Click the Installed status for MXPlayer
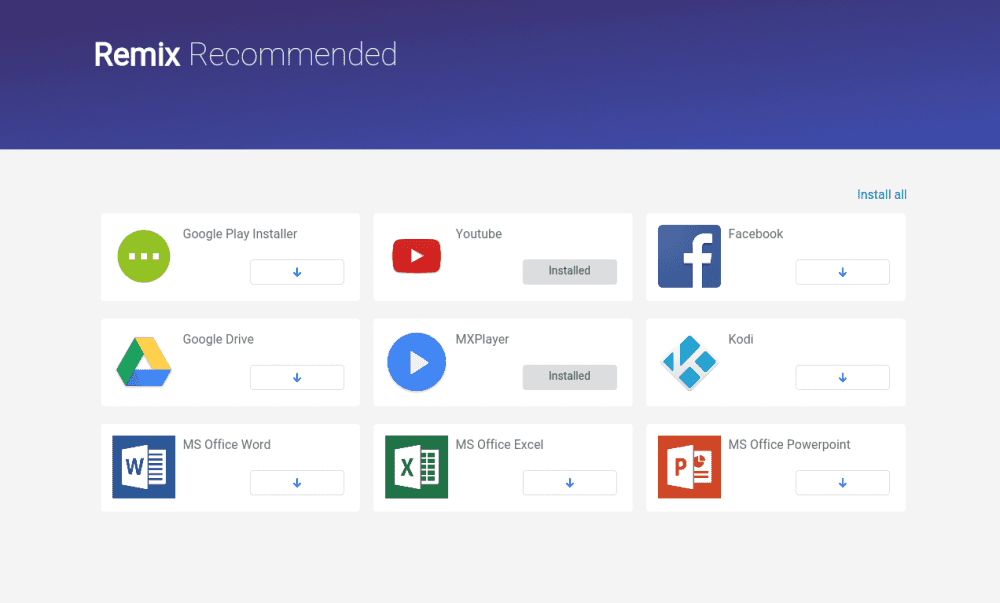Viewport: 1000px width, 603px height. (x=570, y=377)
